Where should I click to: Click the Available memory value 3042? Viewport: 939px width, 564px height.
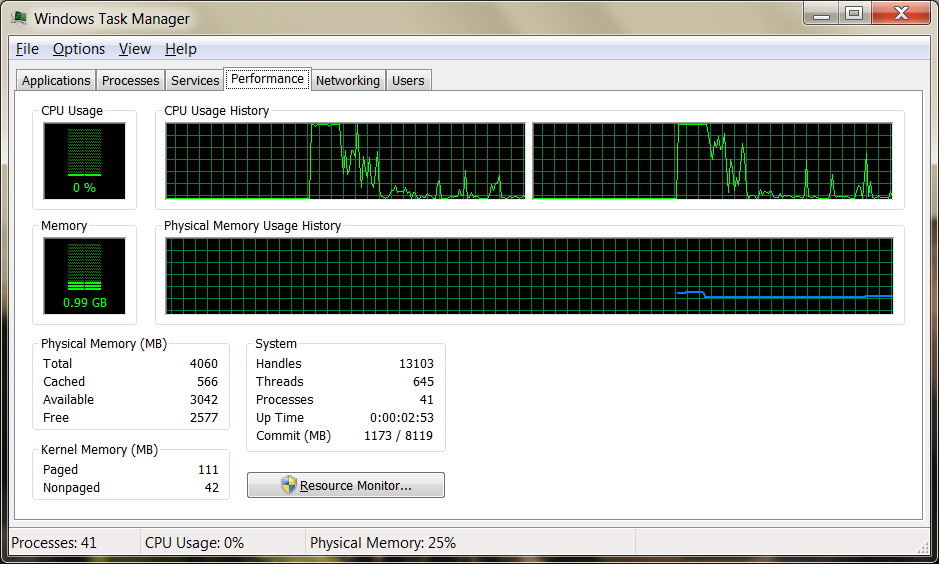[204, 399]
